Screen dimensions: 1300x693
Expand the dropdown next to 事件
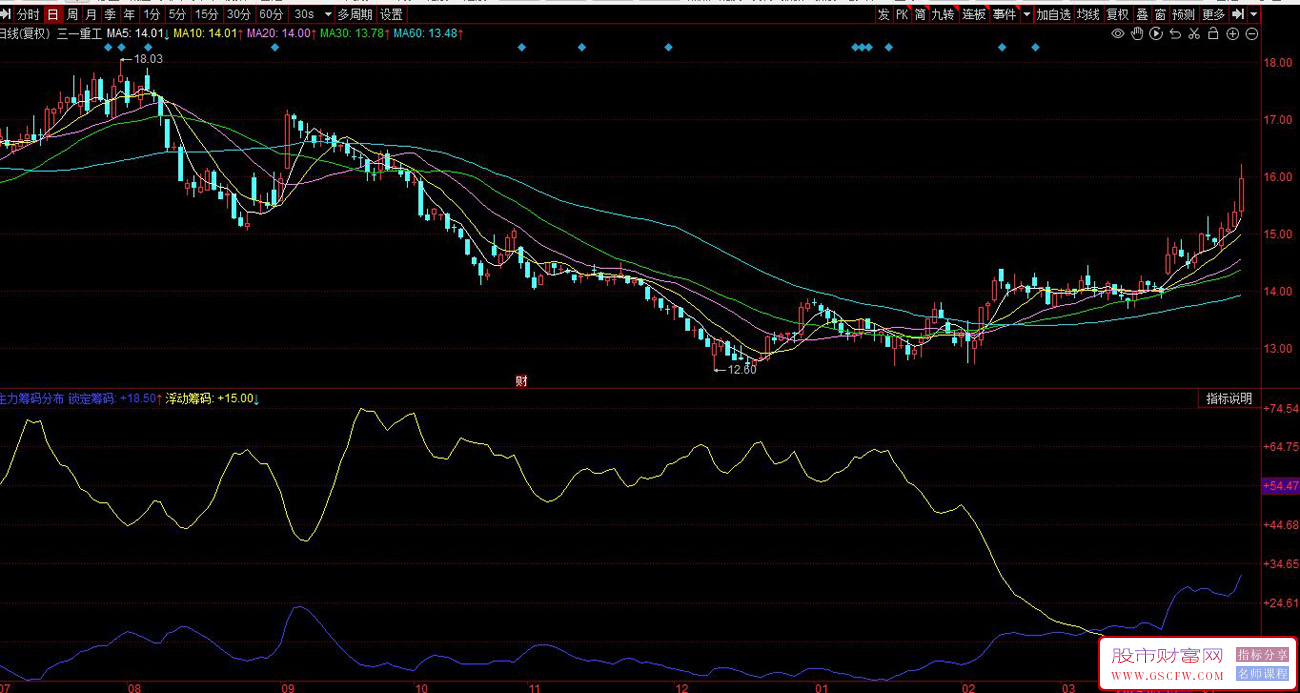pyautogui.click(x=1026, y=15)
